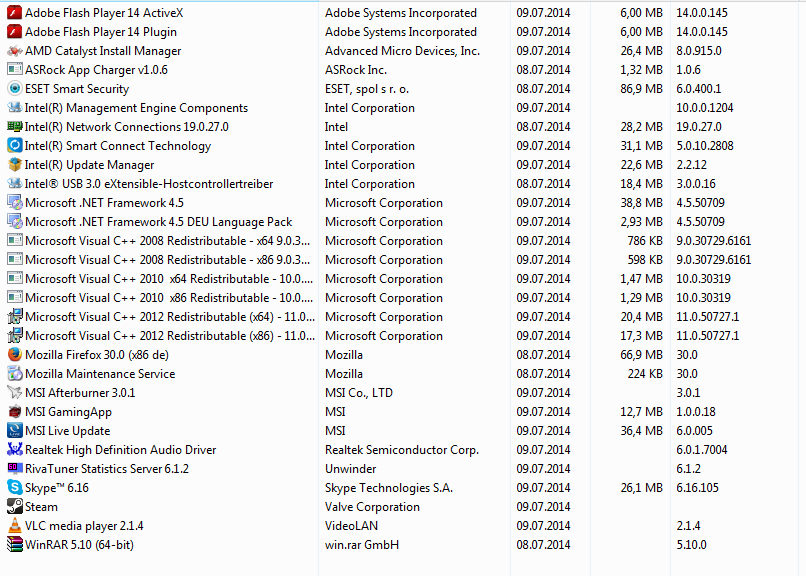Click publisher Unwinder

(x=351, y=469)
